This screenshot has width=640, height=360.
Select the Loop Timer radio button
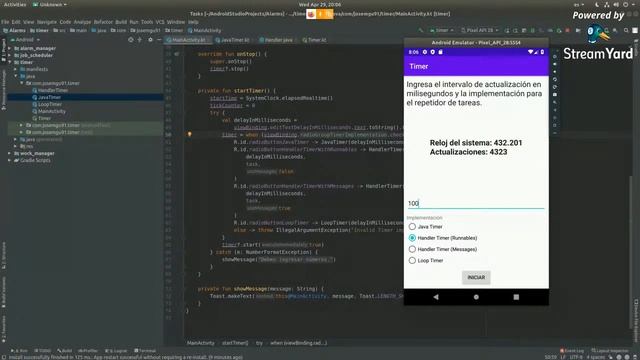(x=412, y=260)
